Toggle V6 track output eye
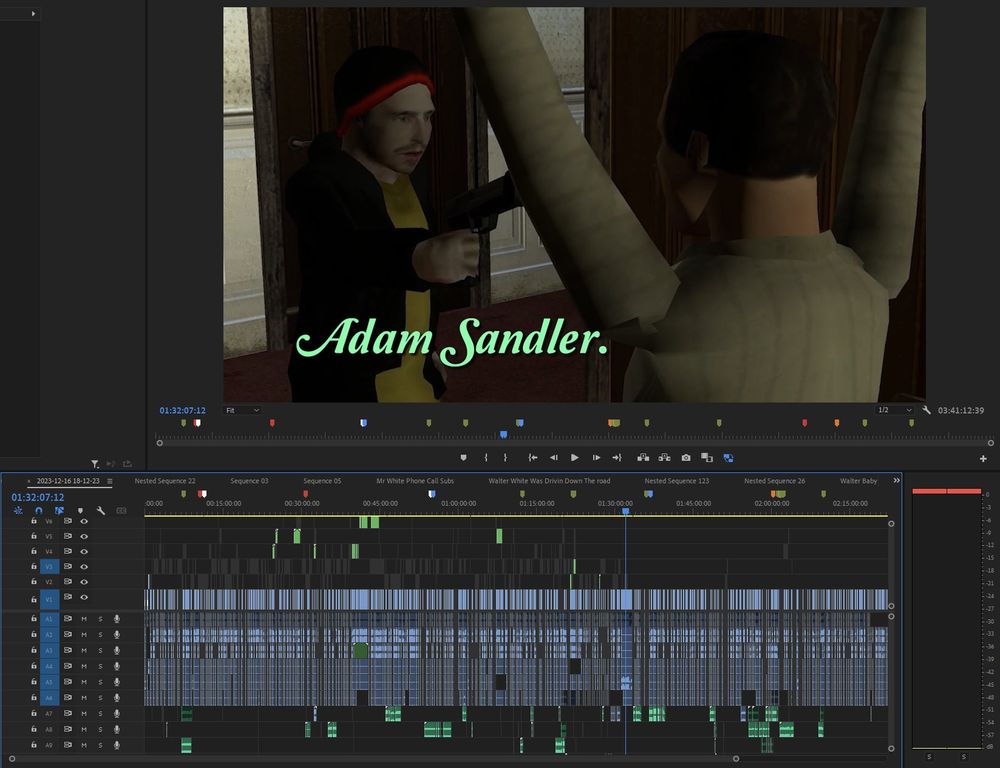The image size is (1000, 768). pyautogui.click(x=84, y=521)
